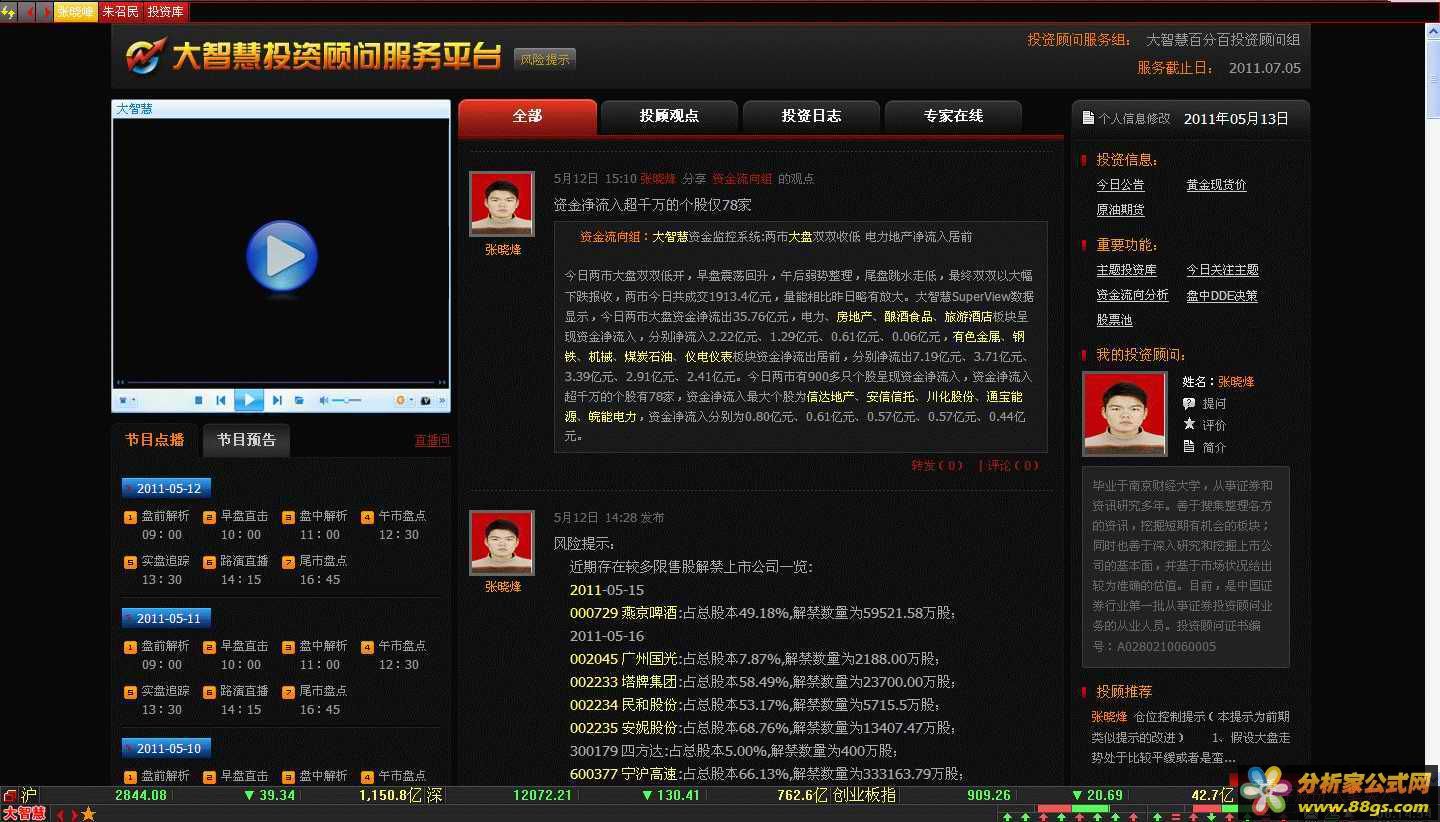Image resolution: width=1440 pixels, height=822 pixels.
Task: Open 黄金现货价 link
Action: (1216, 185)
